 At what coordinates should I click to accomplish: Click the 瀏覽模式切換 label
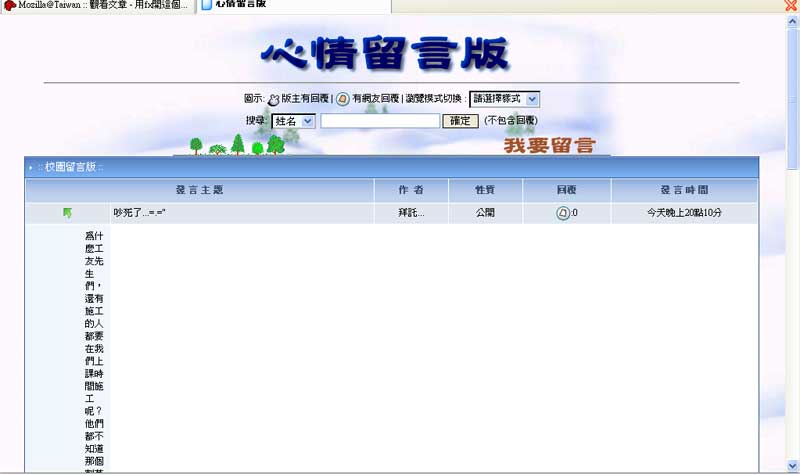click(433, 98)
